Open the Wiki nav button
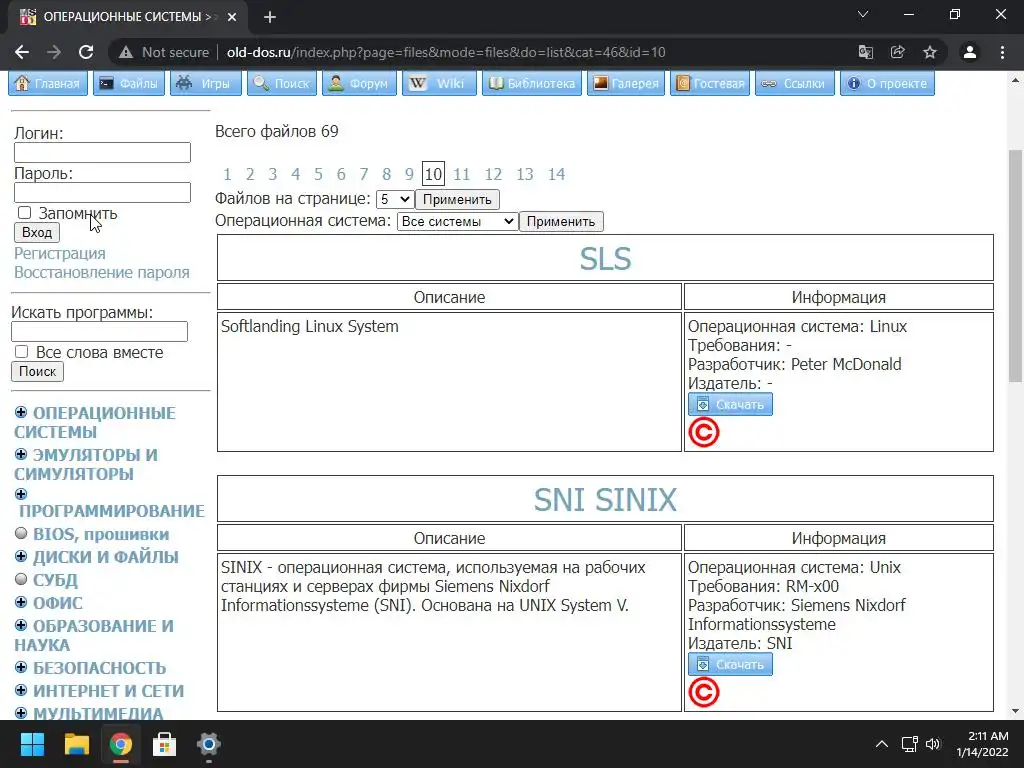1024x768 pixels. 439,84
